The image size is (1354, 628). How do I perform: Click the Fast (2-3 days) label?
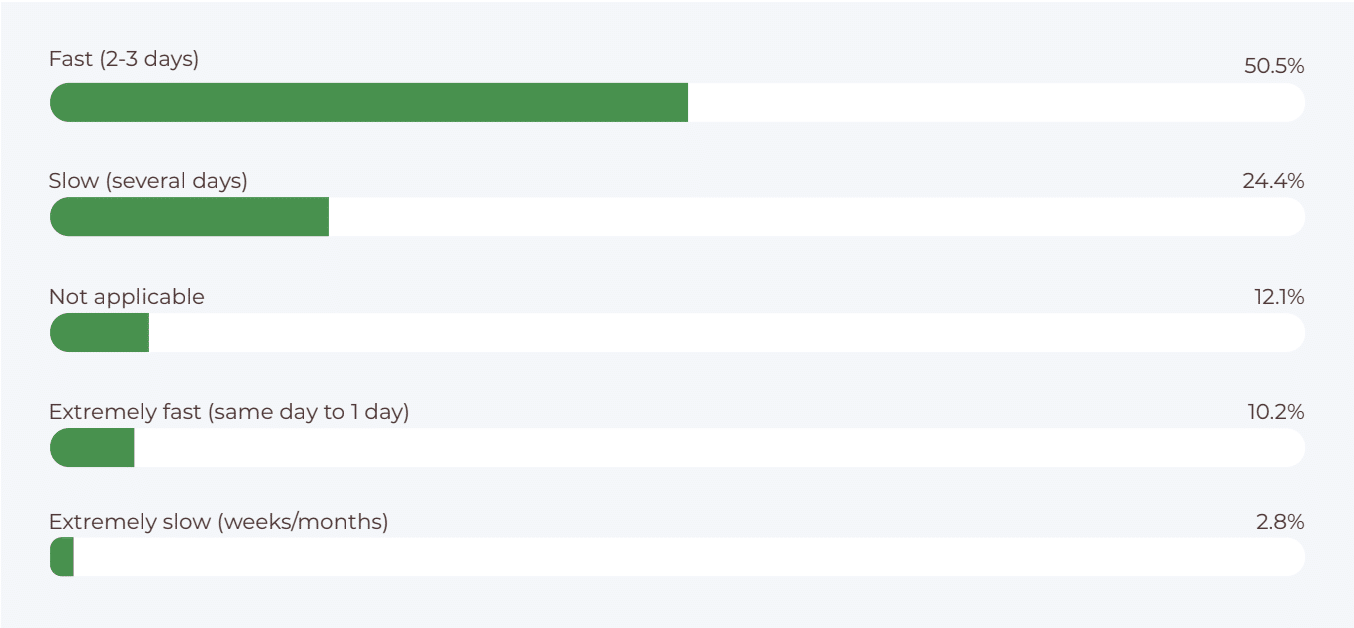click(x=124, y=59)
